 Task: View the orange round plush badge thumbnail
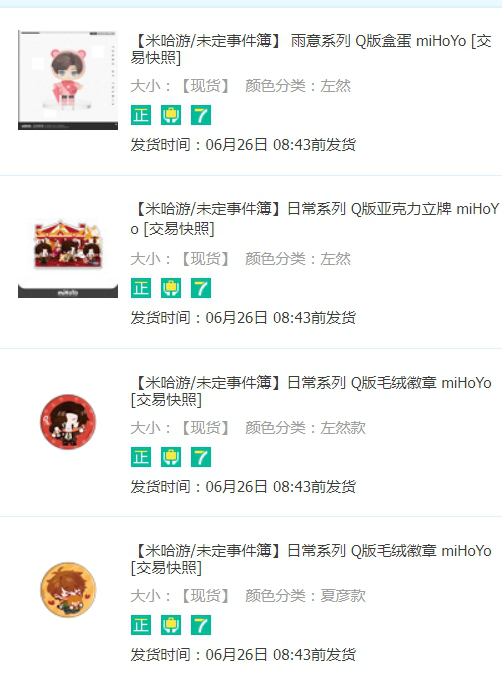tap(68, 590)
